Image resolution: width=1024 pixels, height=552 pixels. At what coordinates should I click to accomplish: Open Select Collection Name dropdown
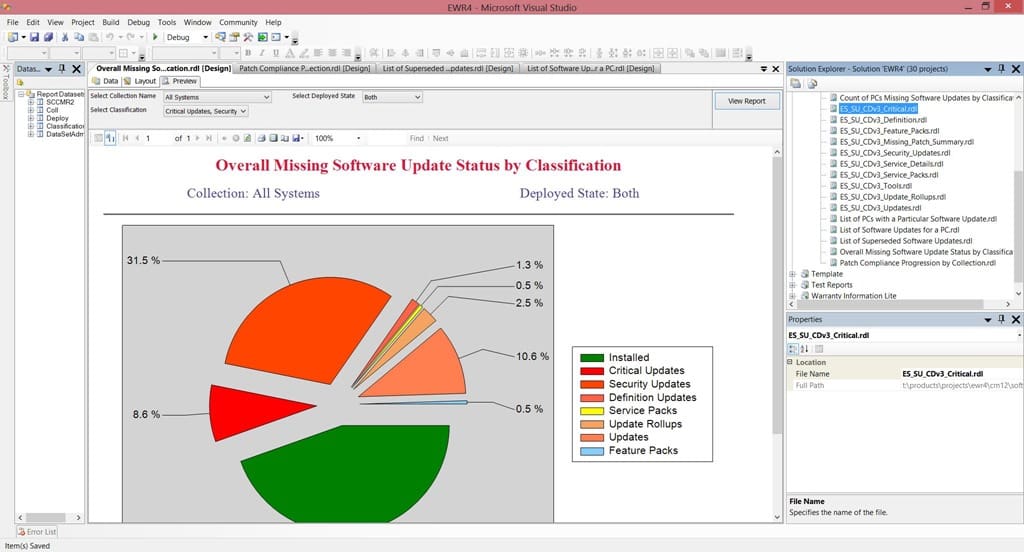point(217,97)
